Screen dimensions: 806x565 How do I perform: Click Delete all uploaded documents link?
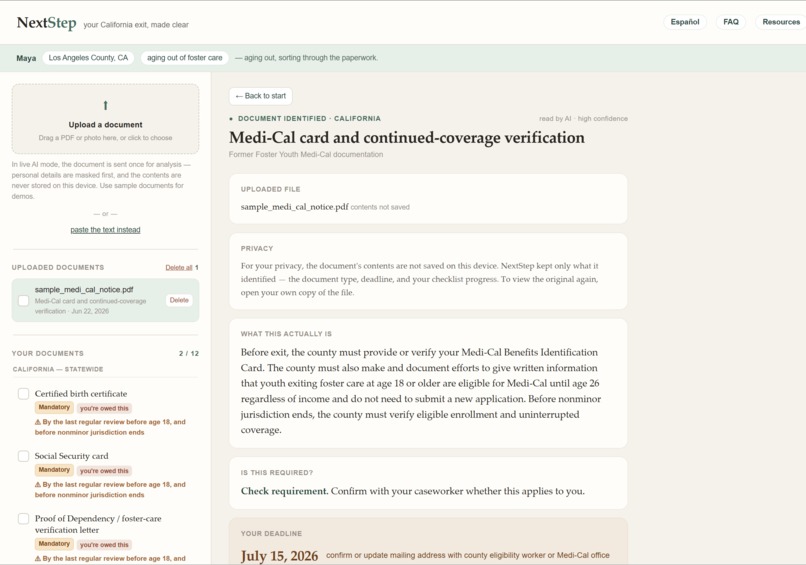pyautogui.click(x=179, y=268)
